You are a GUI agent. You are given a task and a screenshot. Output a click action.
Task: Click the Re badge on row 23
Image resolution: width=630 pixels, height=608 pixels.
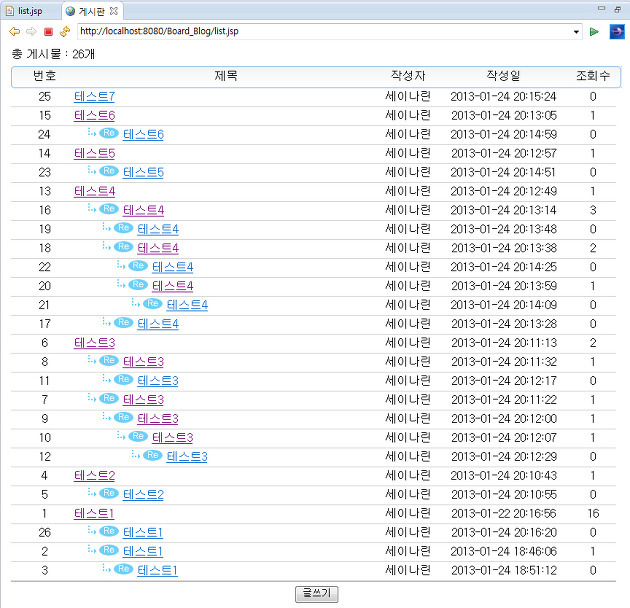(x=109, y=171)
